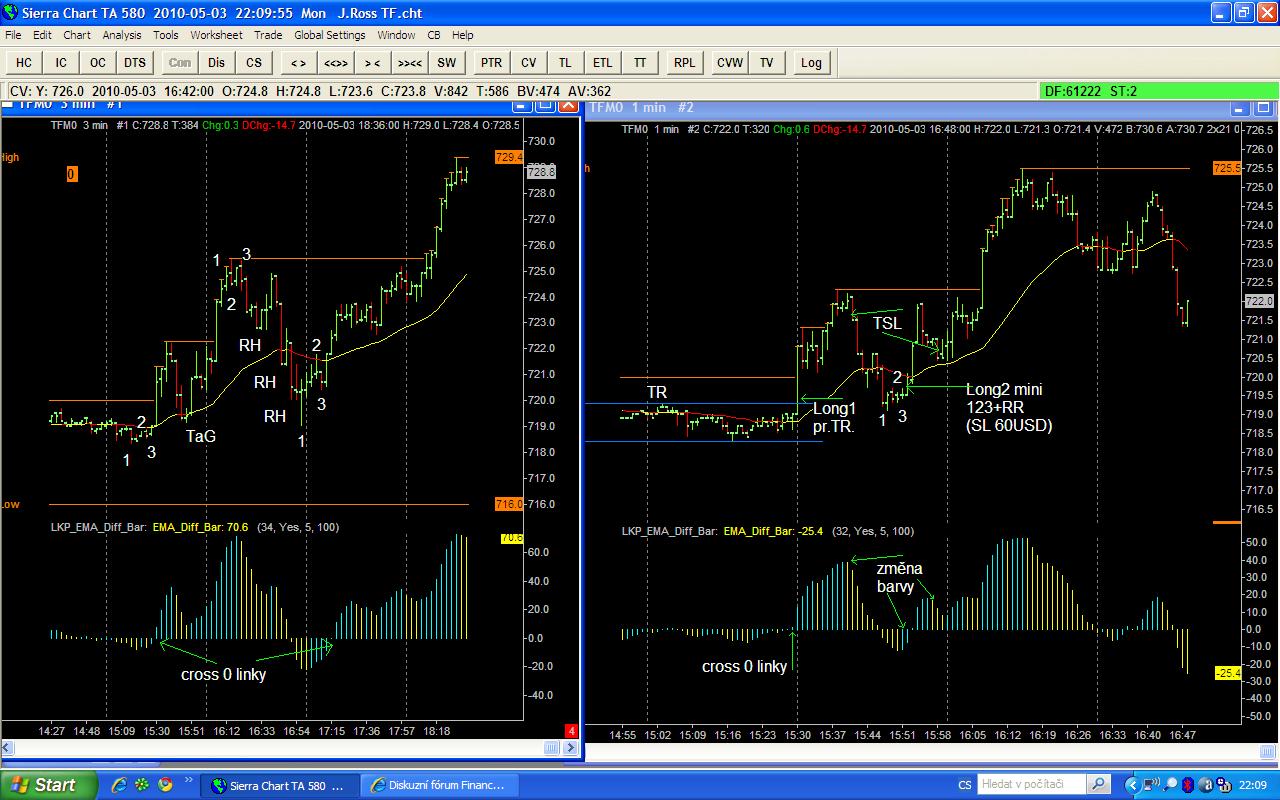
Task: Open the Log toolbar button
Action: 811,62
